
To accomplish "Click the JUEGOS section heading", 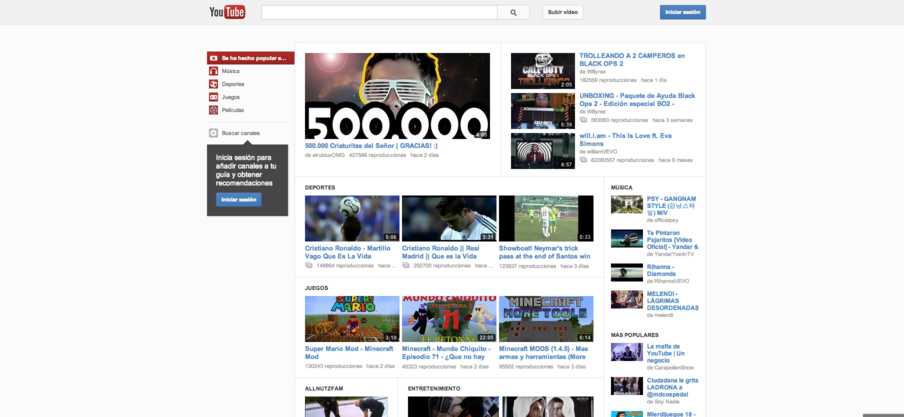I will [317, 288].
